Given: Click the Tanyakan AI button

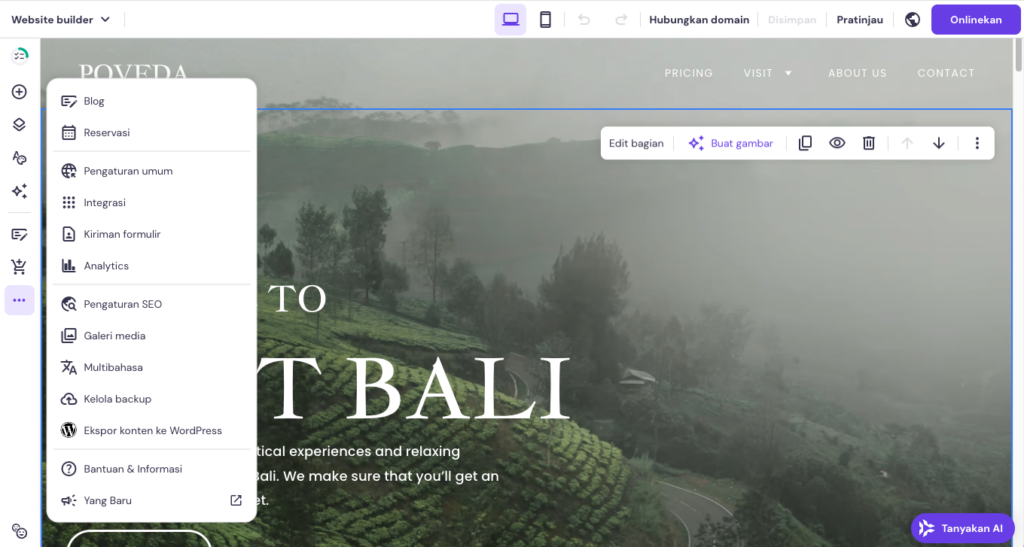Looking at the screenshot, I should [x=962, y=529].
